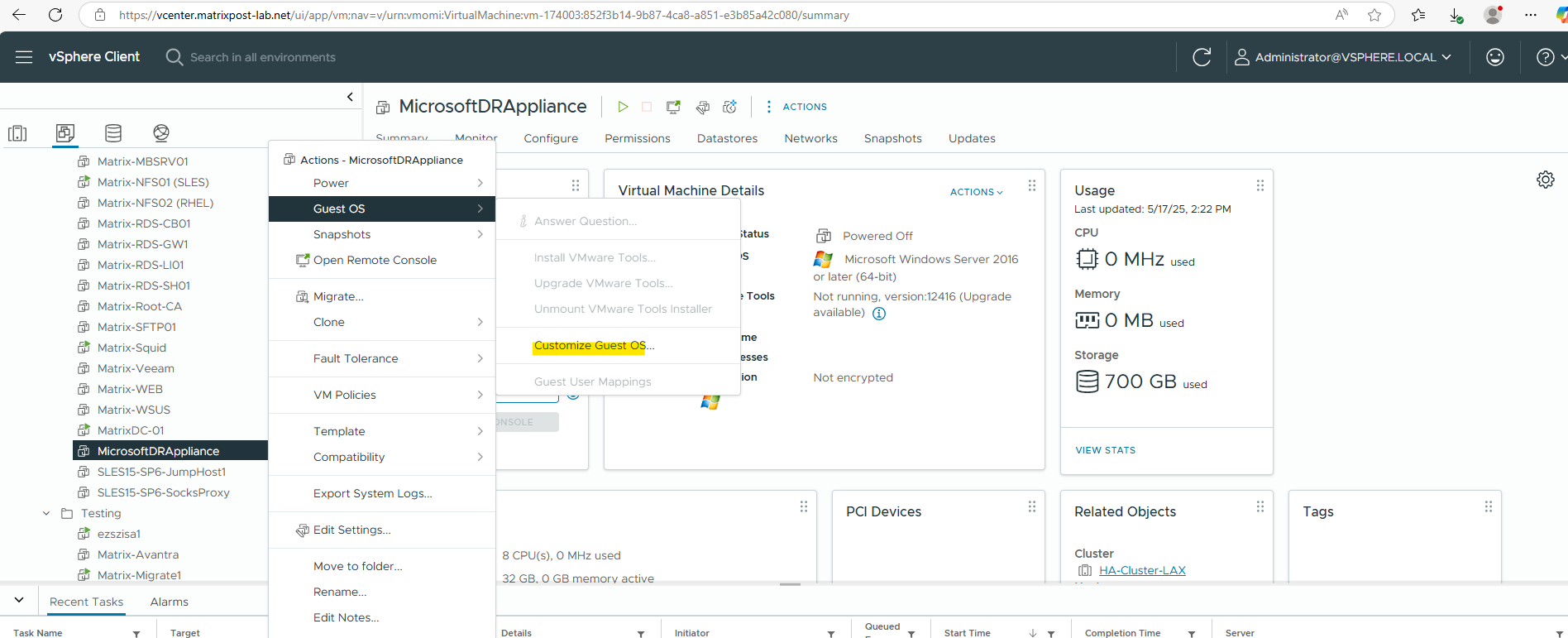Open the Networks tab
This screenshot has height=638, width=1568.
[811, 138]
